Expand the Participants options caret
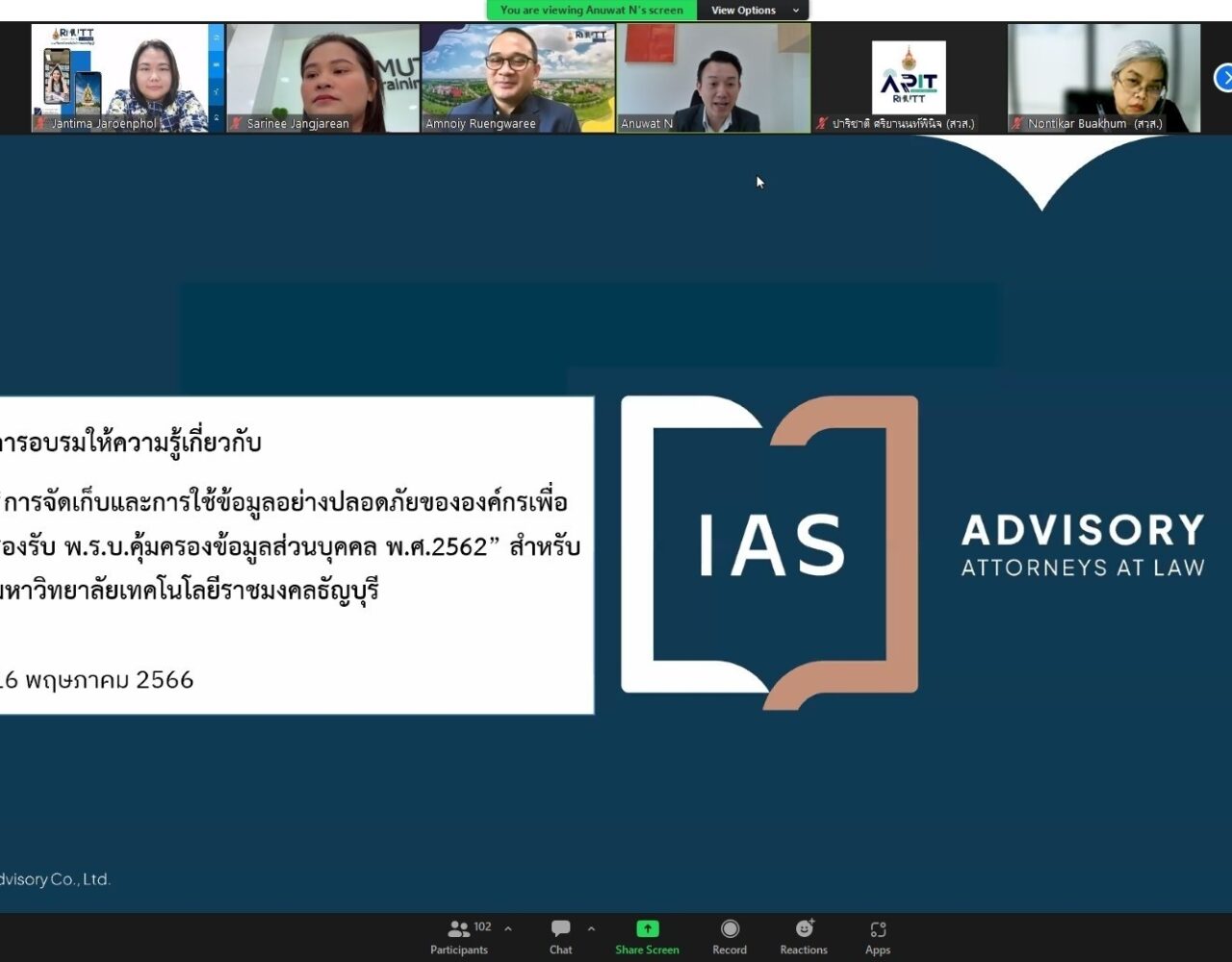This screenshot has height=962, width=1232. 508,928
